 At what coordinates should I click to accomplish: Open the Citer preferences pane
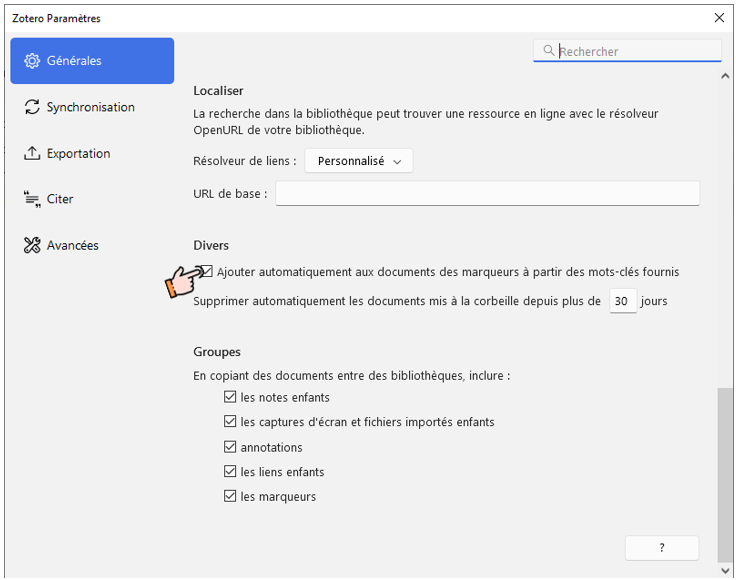(92, 199)
